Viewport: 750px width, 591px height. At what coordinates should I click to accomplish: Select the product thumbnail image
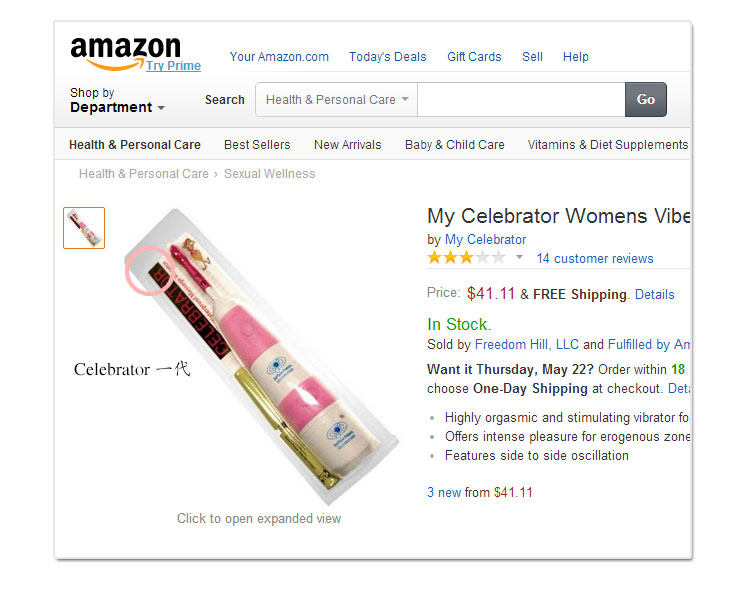point(84,228)
